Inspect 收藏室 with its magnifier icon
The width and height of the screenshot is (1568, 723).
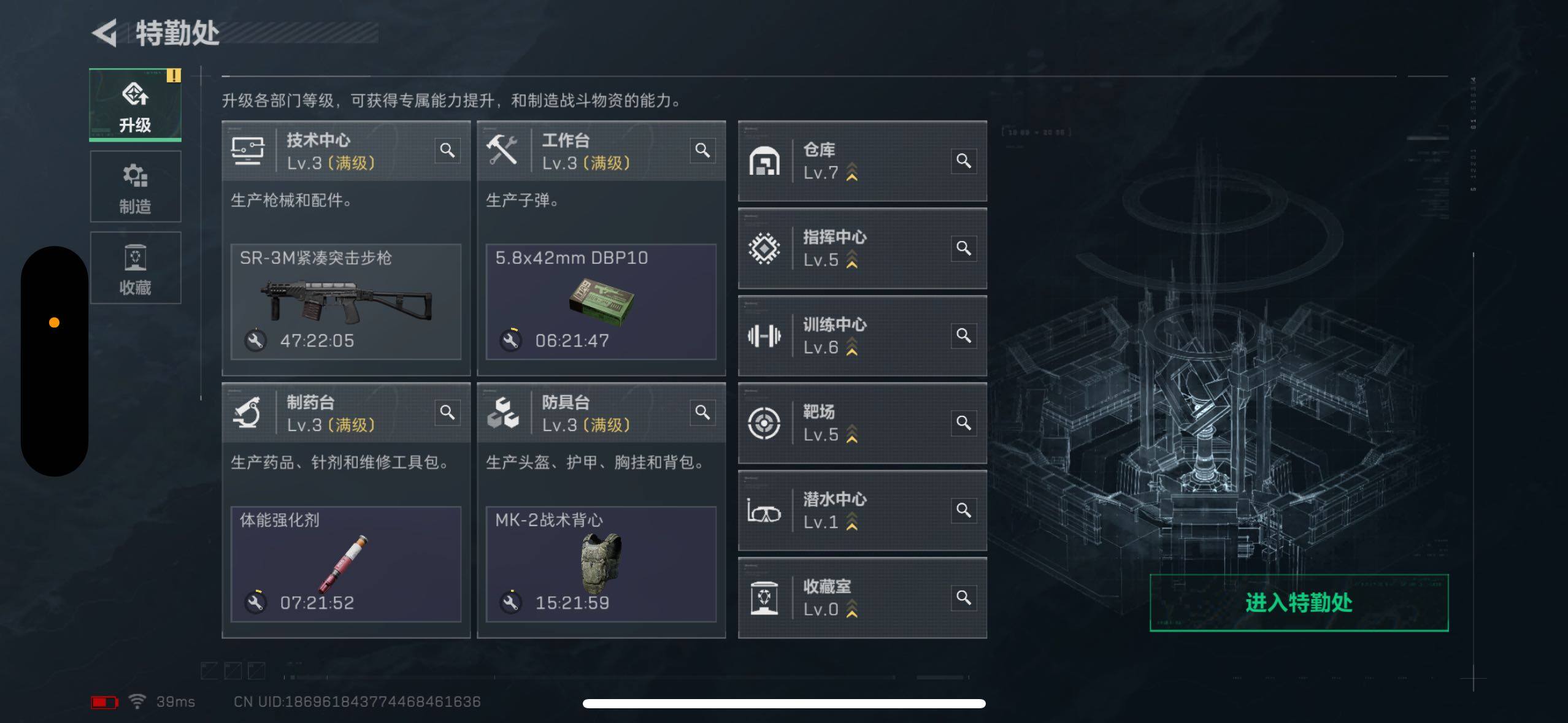(x=964, y=597)
